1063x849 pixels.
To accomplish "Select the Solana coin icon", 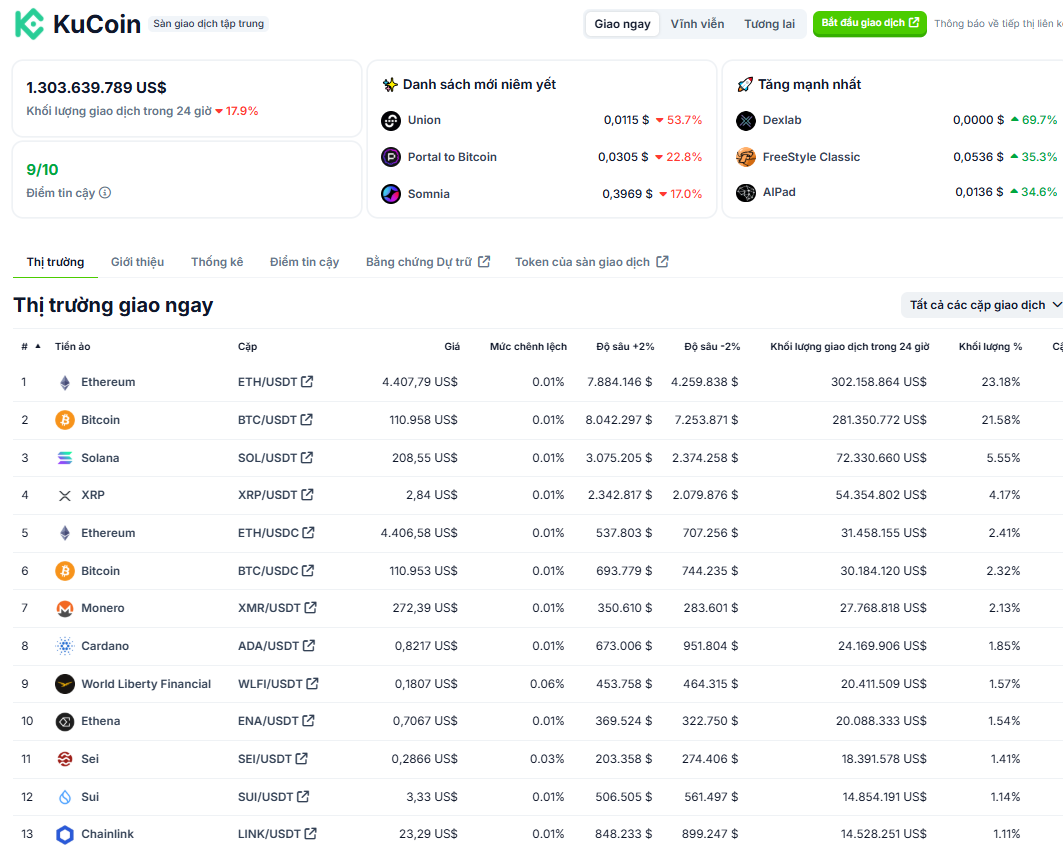I will click(65, 457).
